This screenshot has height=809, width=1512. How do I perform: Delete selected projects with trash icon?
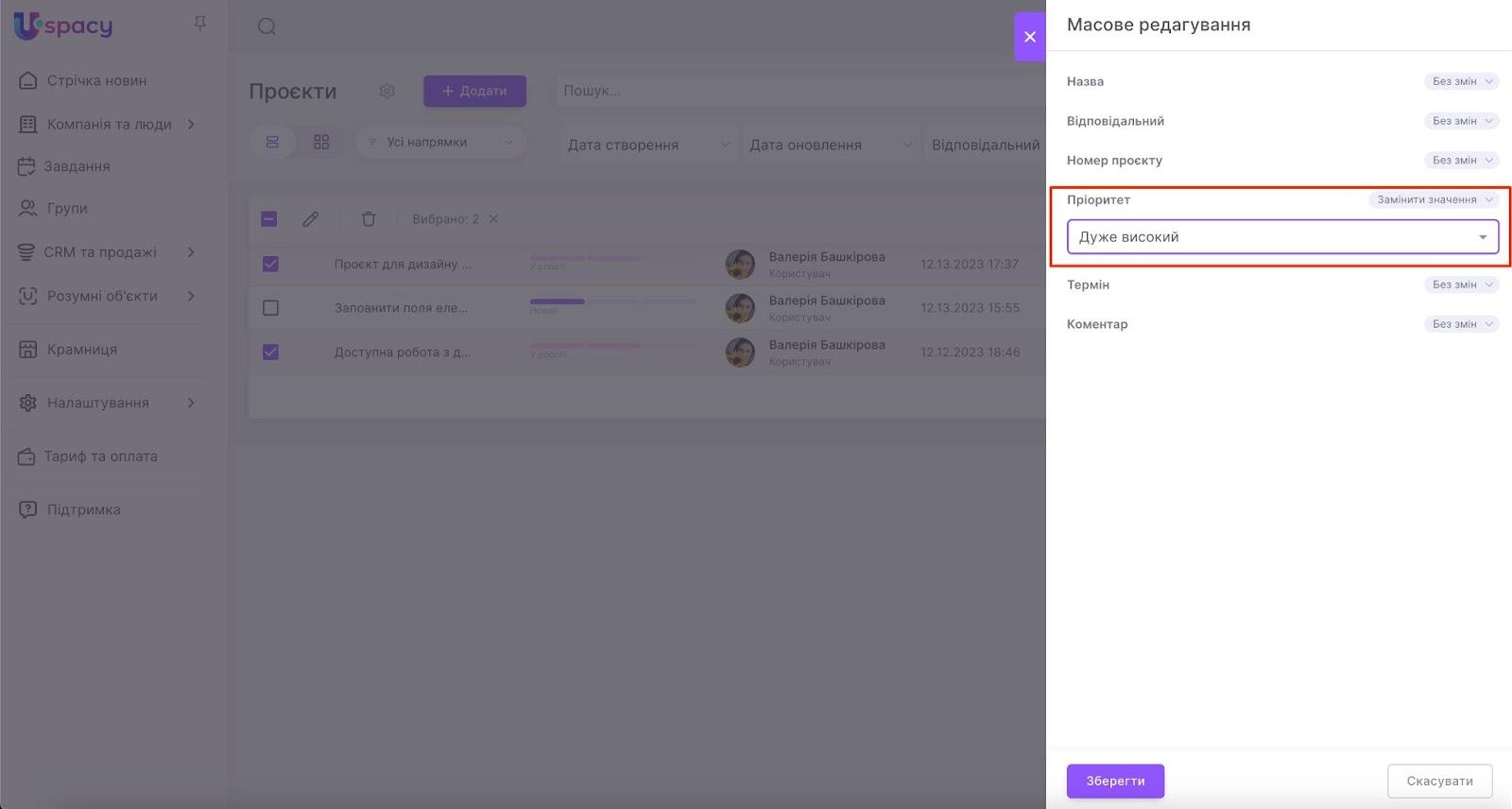pyautogui.click(x=369, y=219)
